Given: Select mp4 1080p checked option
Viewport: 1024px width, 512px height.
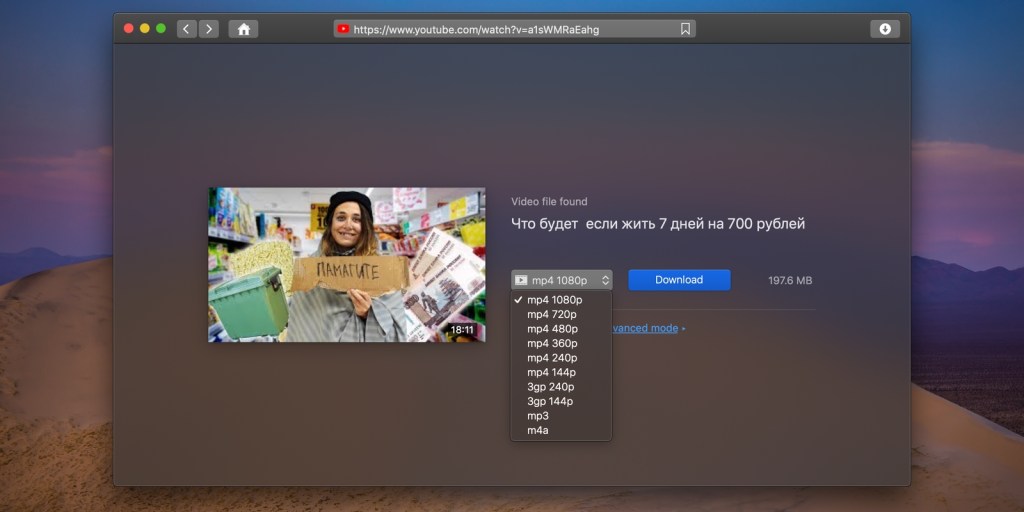Looking at the screenshot, I should [554, 300].
